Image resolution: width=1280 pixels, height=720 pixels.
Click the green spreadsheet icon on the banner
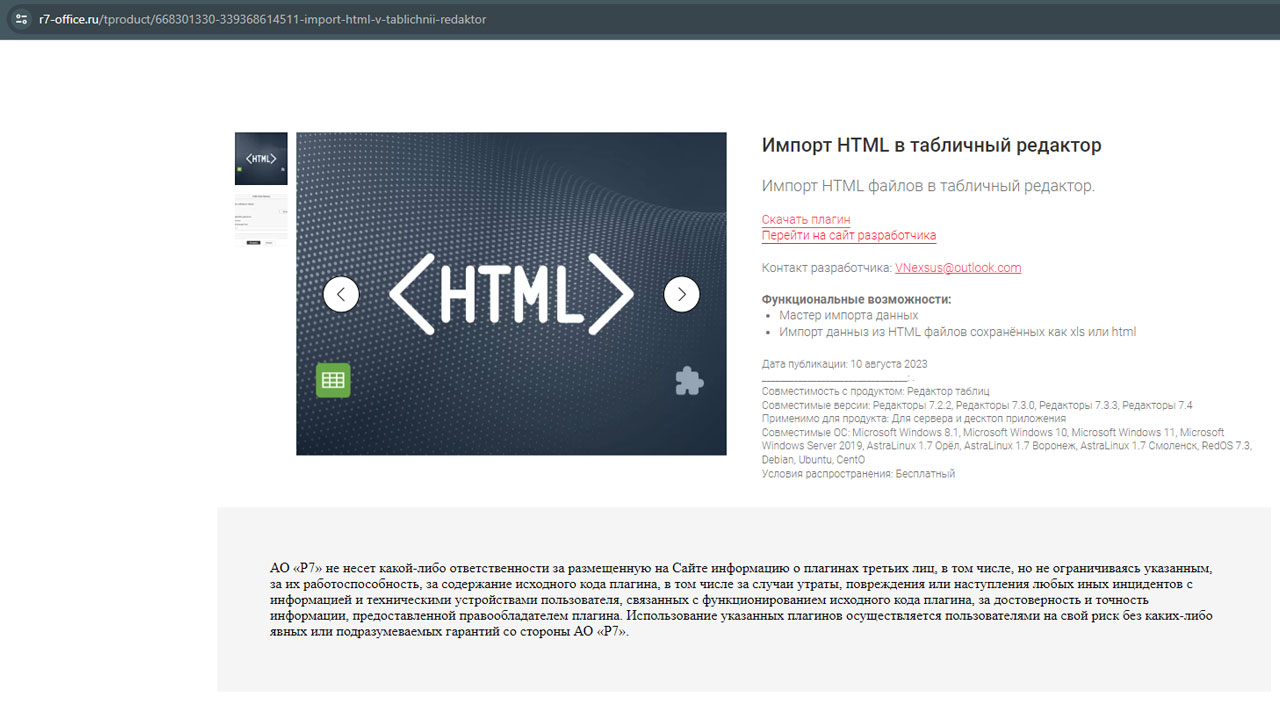pyautogui.click(x=333, y=380)
